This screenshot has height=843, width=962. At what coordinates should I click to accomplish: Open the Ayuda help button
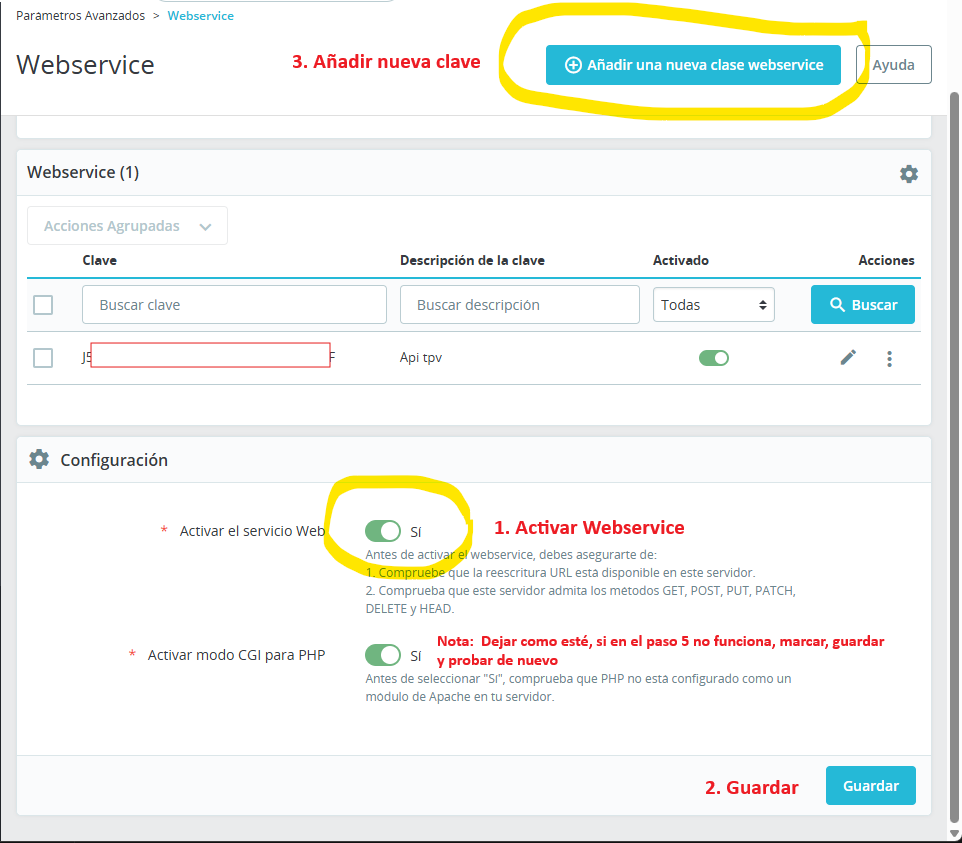pyautogui.click(x=893, y=65)
